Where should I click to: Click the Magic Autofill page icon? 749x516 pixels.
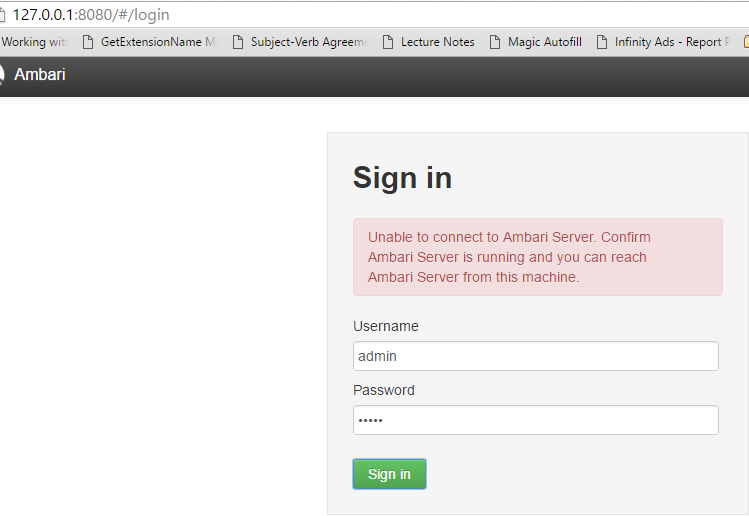pyautogui.click(x=495, y=42)
